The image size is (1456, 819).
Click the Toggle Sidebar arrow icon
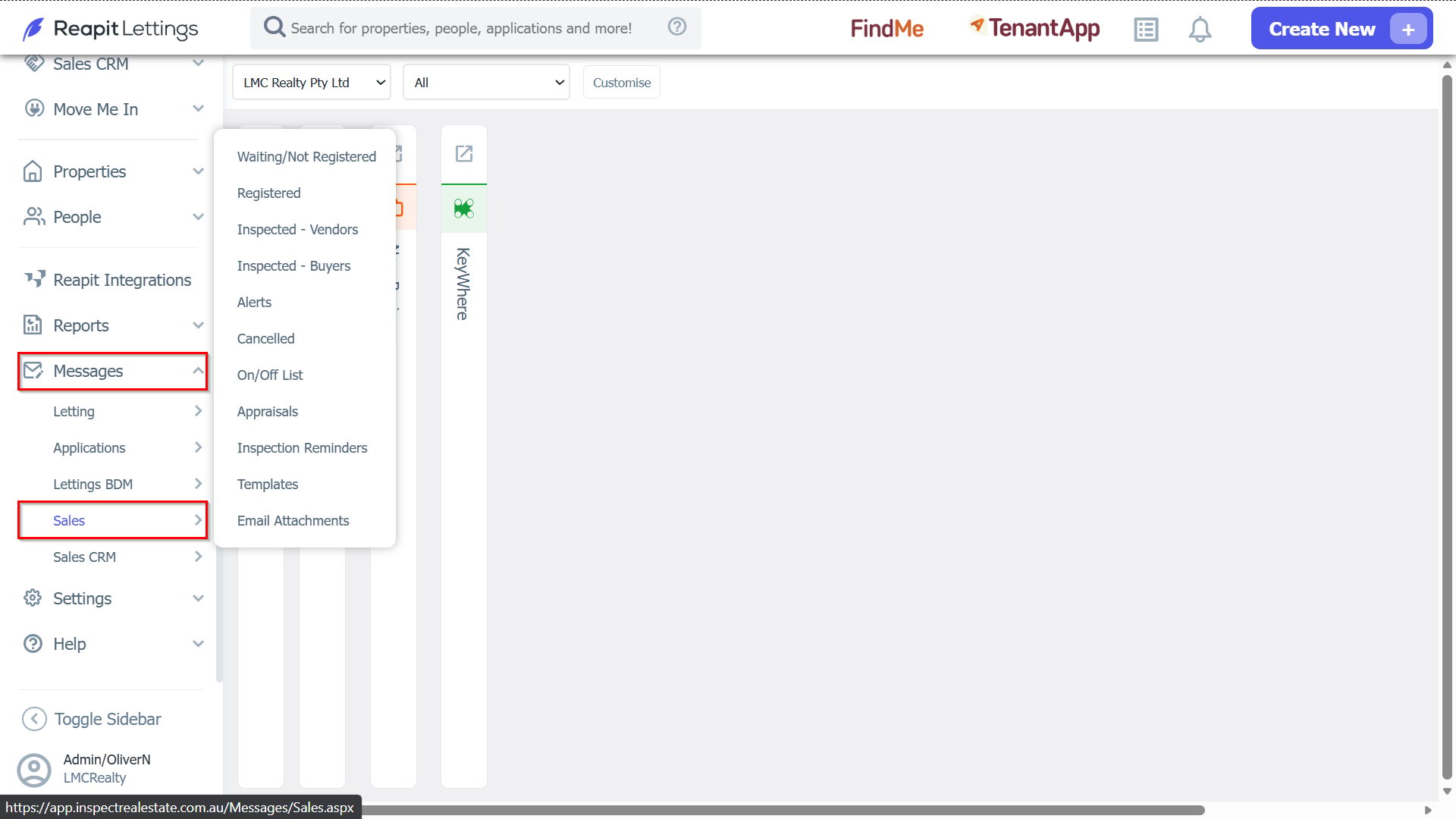coord(34,719)
